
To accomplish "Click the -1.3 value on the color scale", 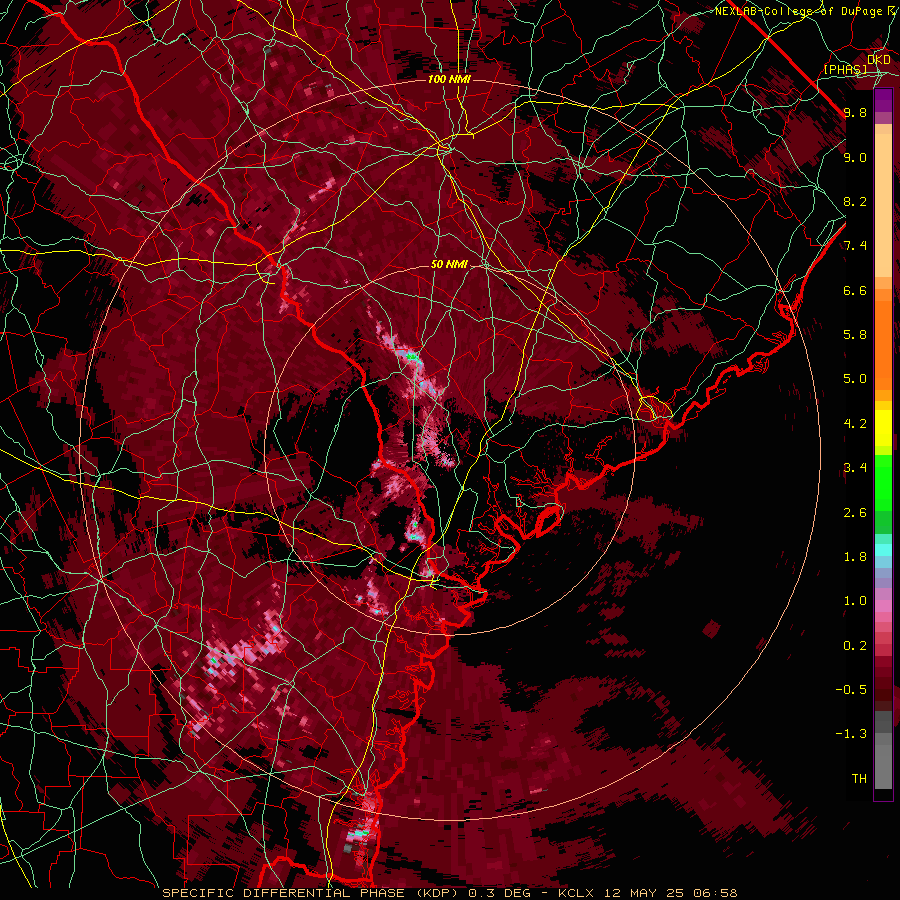I will coord(851,734).
